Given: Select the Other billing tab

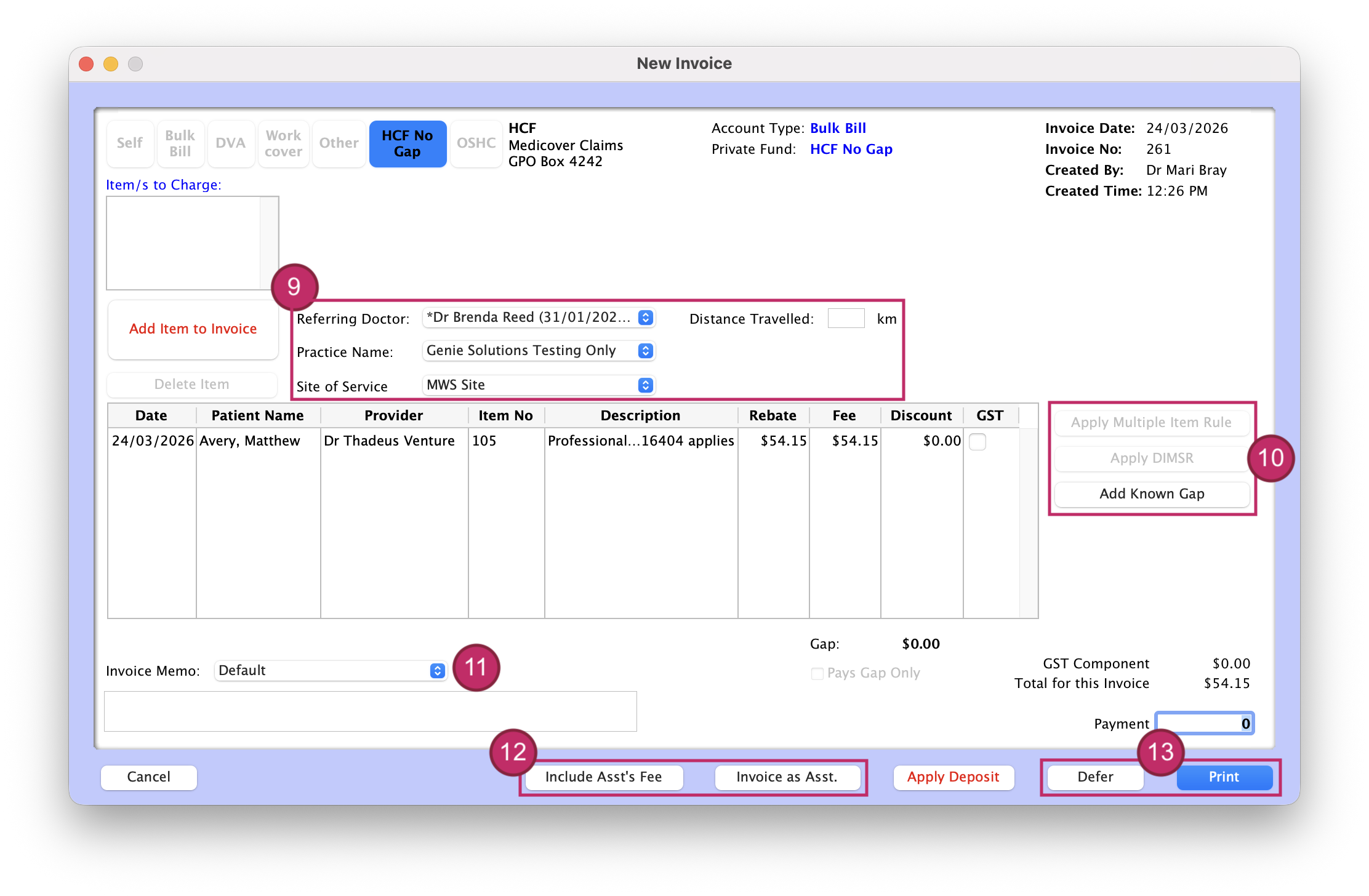Looking at the screenshot, I should 339,143.
